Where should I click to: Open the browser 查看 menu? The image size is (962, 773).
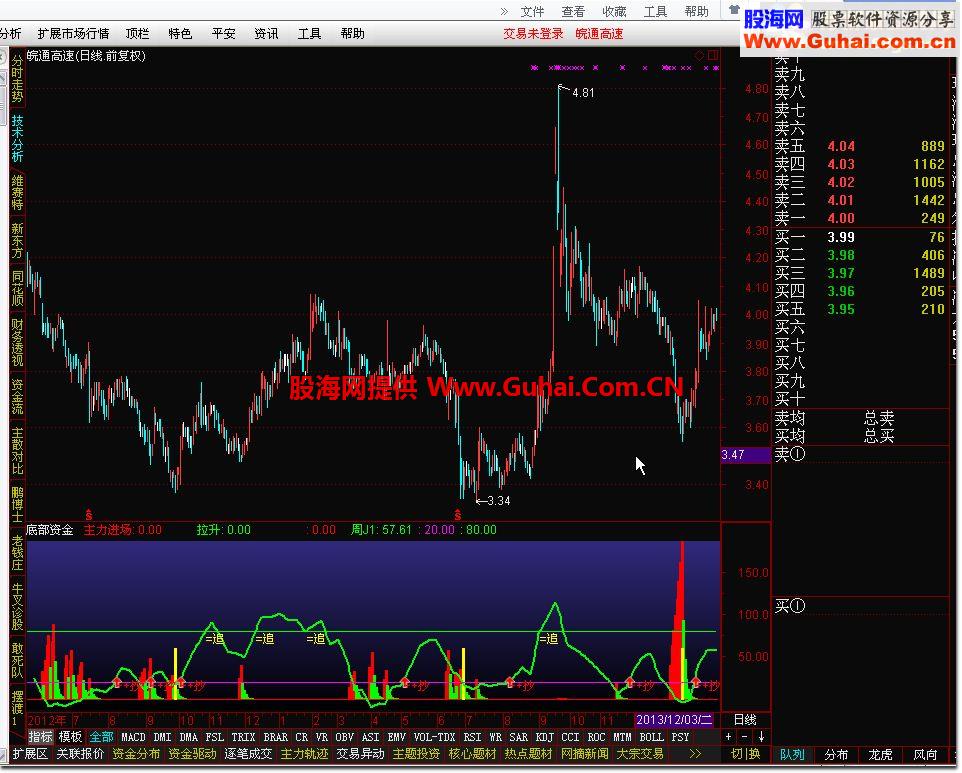pos(573,12)
